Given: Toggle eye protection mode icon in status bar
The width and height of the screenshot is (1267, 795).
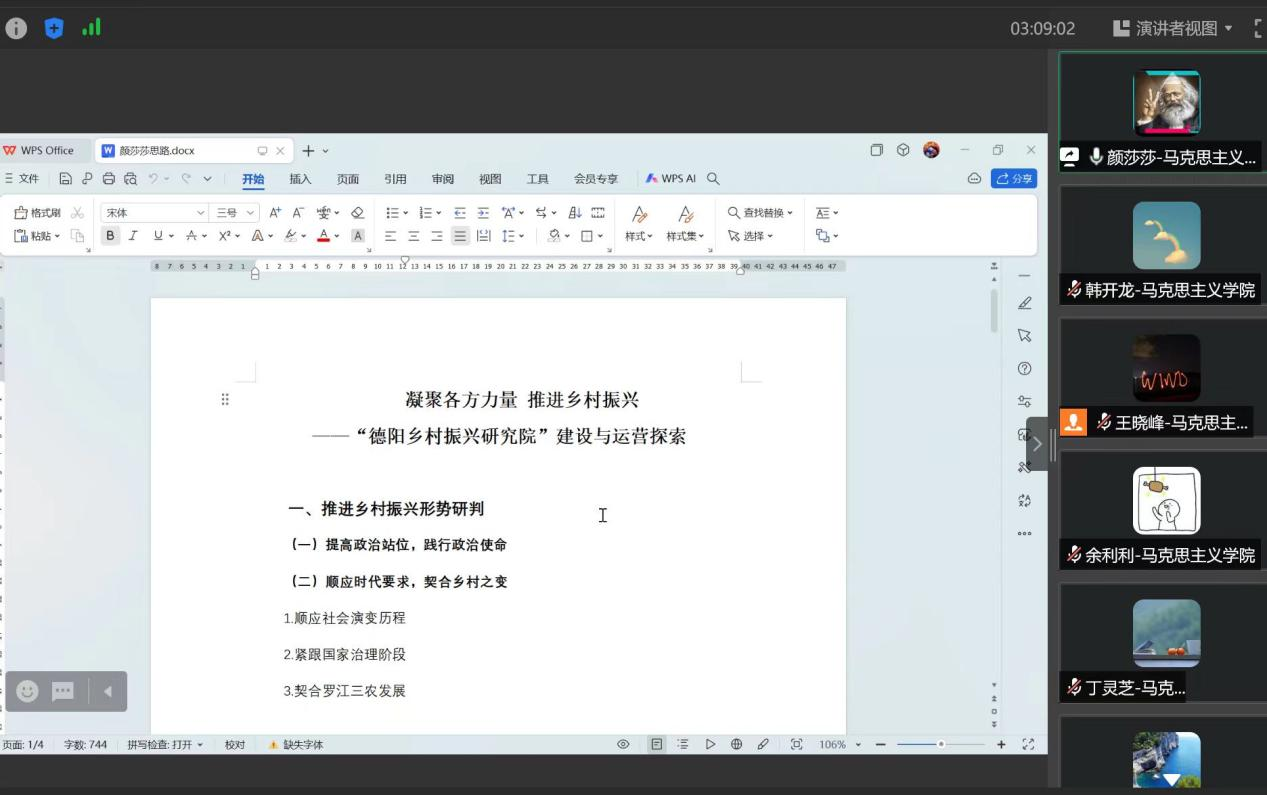Looking at the screenshot, I should pos(623,745).
